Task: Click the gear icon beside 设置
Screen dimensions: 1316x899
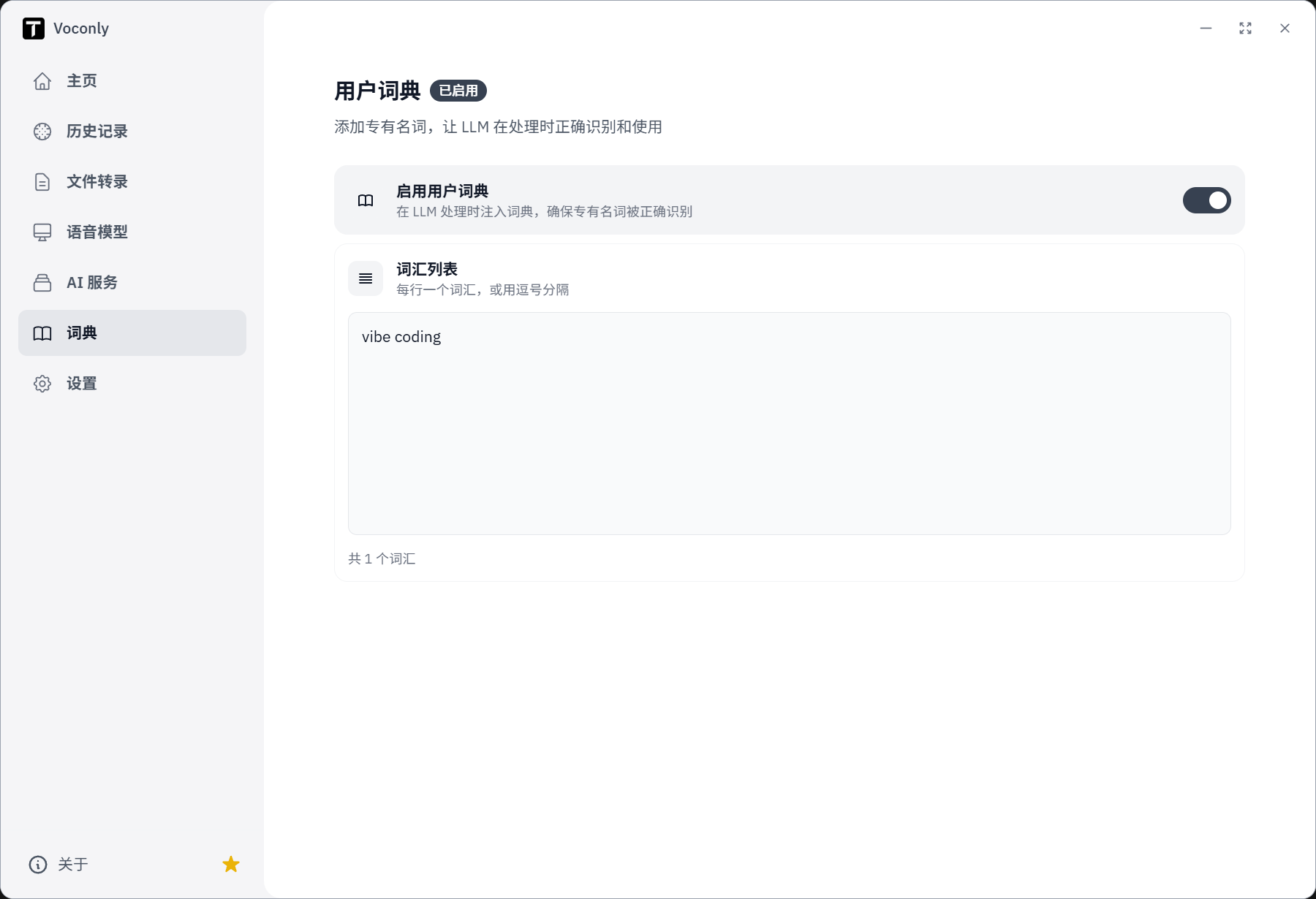Action: [42, 384]
